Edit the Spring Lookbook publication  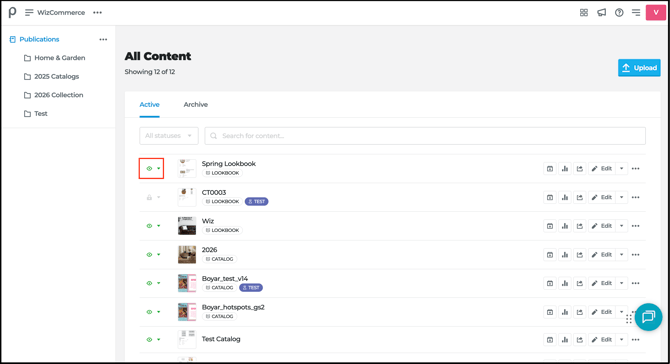(602, 169)
